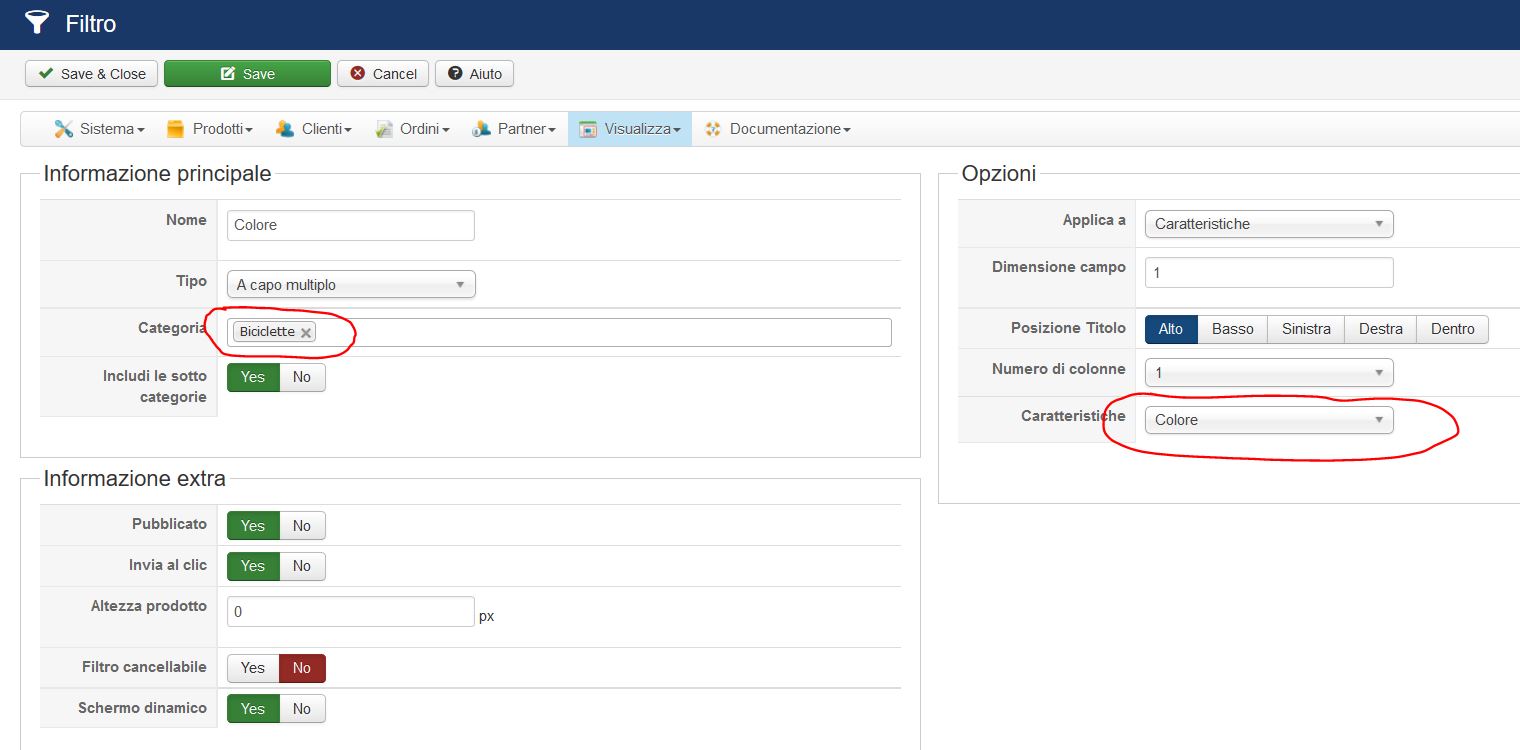
Task: Open the Visualizza menu
Action: click(630, 129)
